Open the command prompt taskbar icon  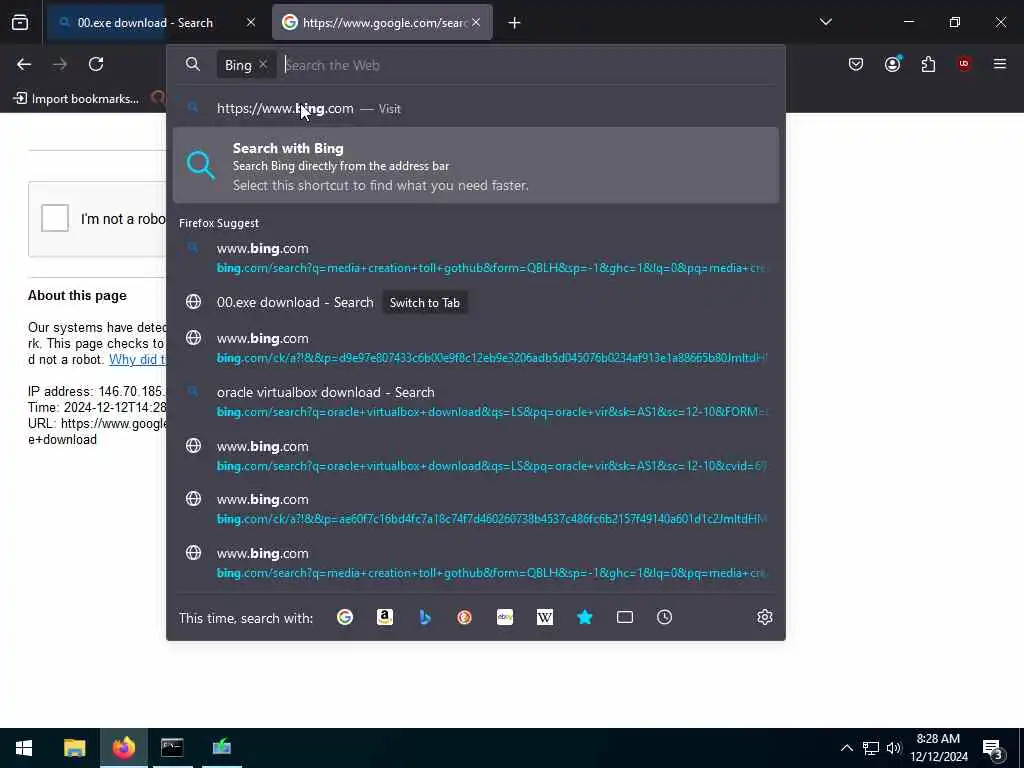pos(172,748)
